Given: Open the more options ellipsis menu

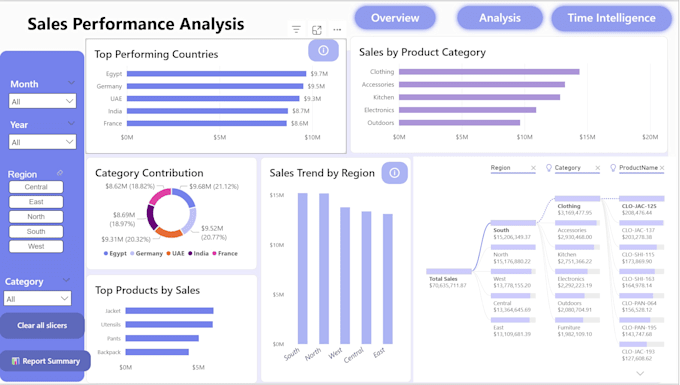Looking at the screenshot, I should click(x=337, y=29).
